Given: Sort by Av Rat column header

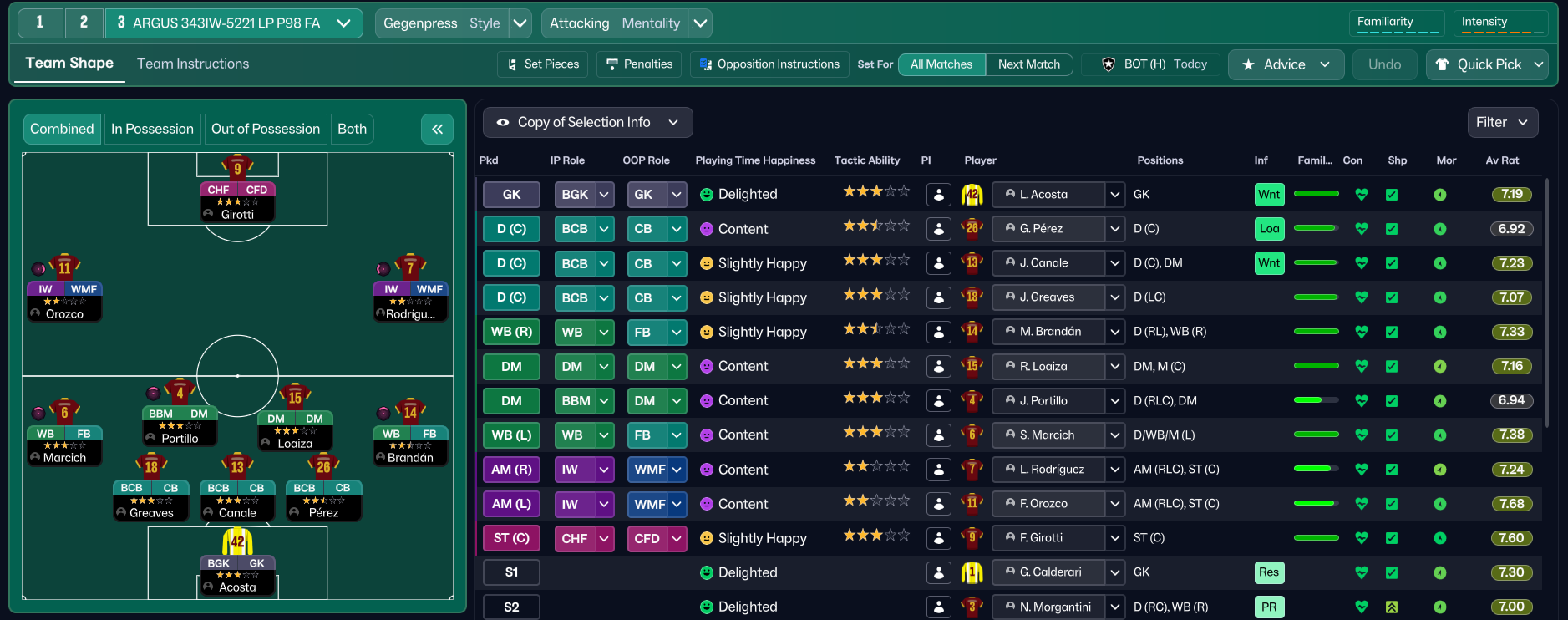Looking at the screenshot, I should pos(1502,160).
